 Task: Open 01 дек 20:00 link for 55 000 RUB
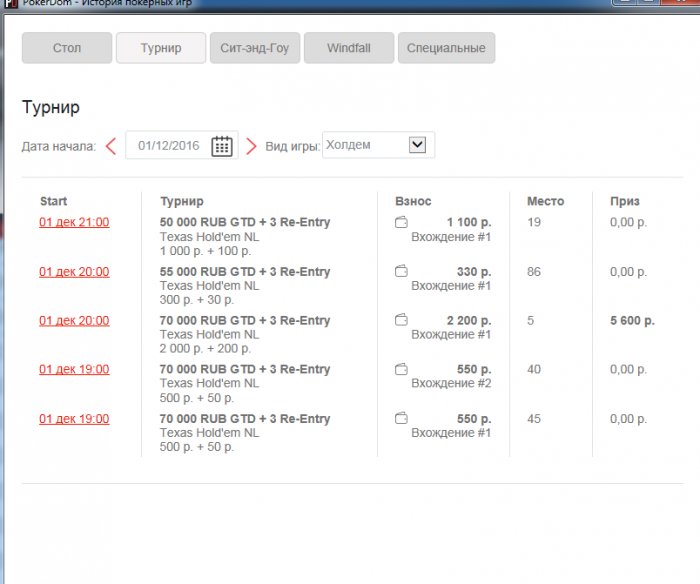click(x=74, y=272)
